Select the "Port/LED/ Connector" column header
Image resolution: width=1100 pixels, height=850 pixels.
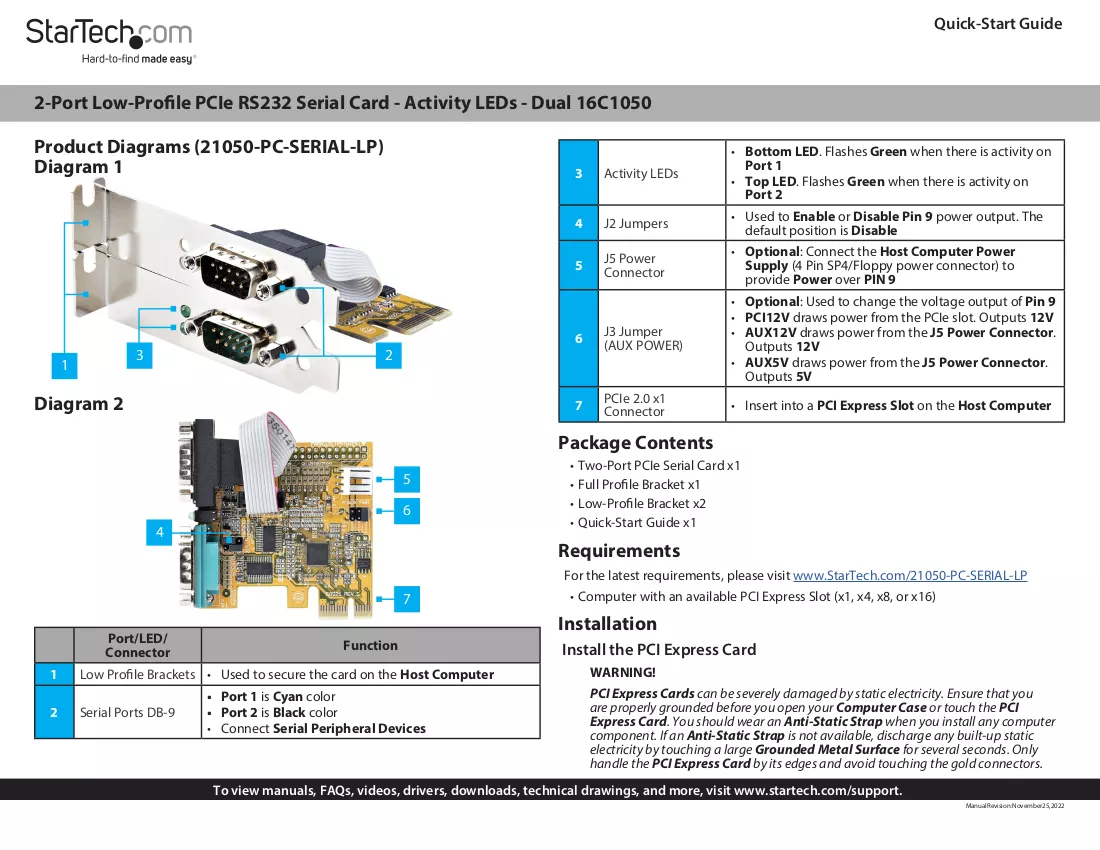click(138, 645)
